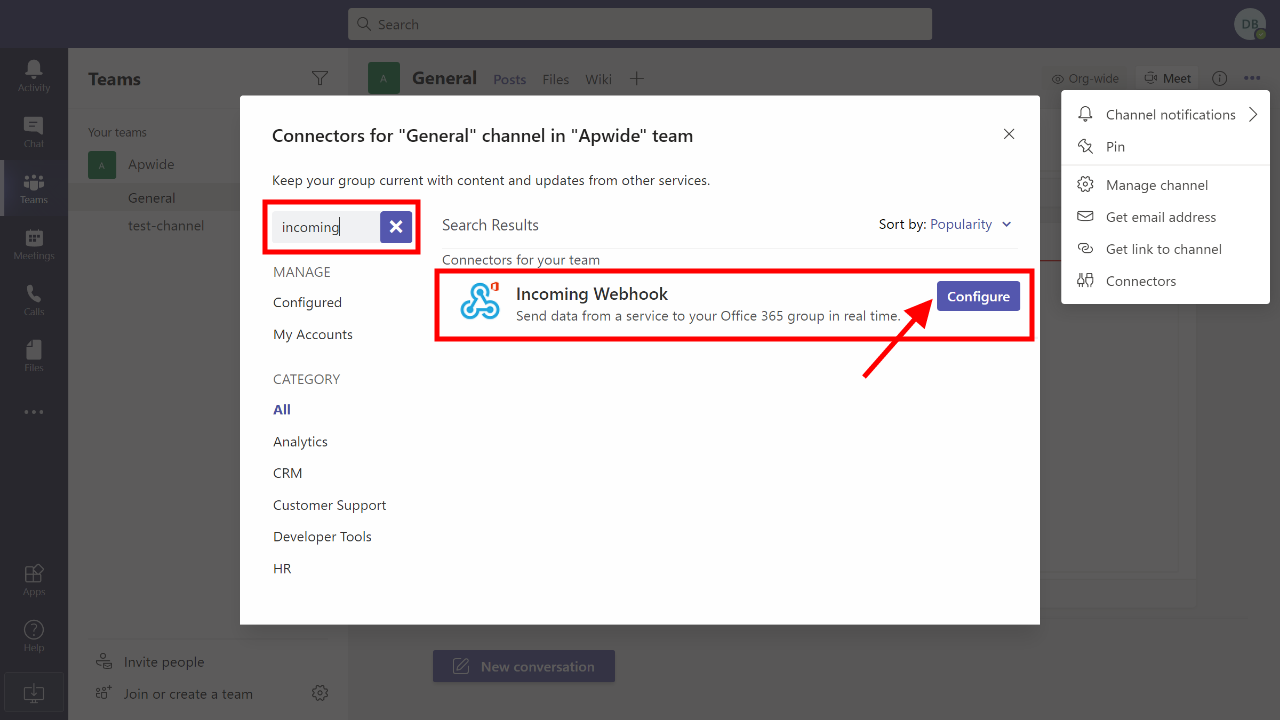Expand Channel notifications submenu
The image size is (1280, 720).
click(1165, 115)
